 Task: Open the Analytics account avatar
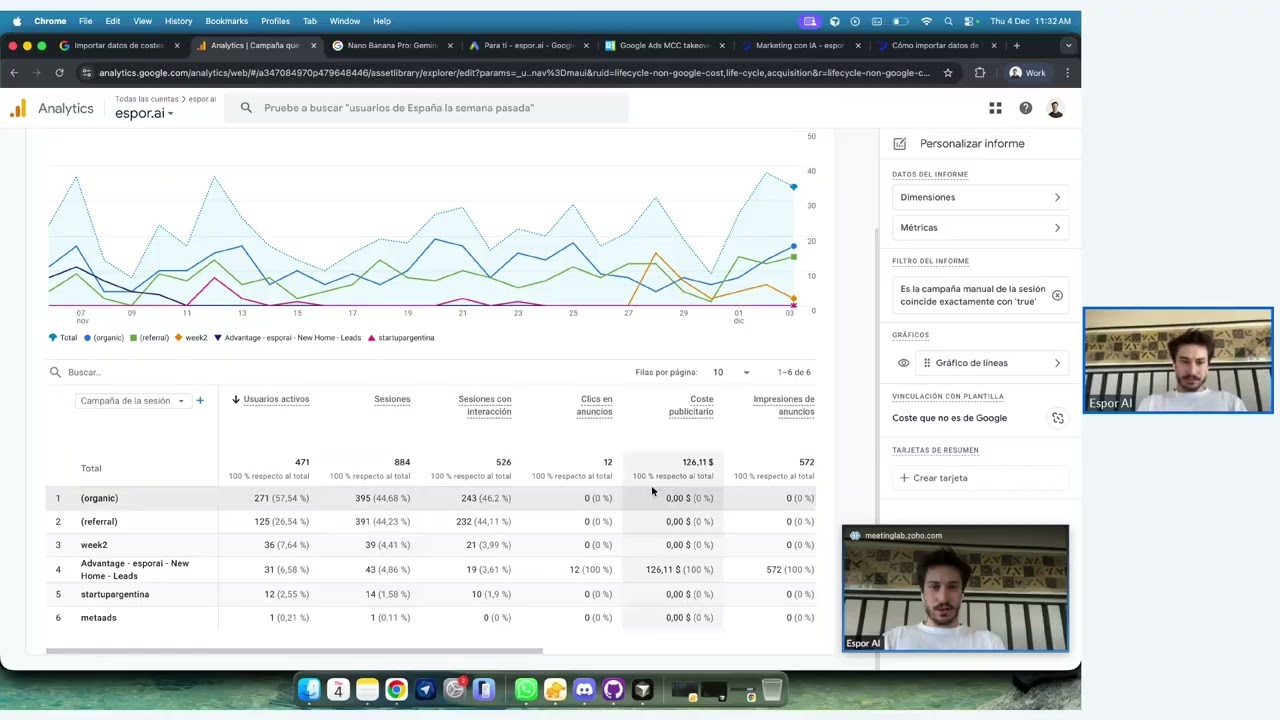(1055, 108)
